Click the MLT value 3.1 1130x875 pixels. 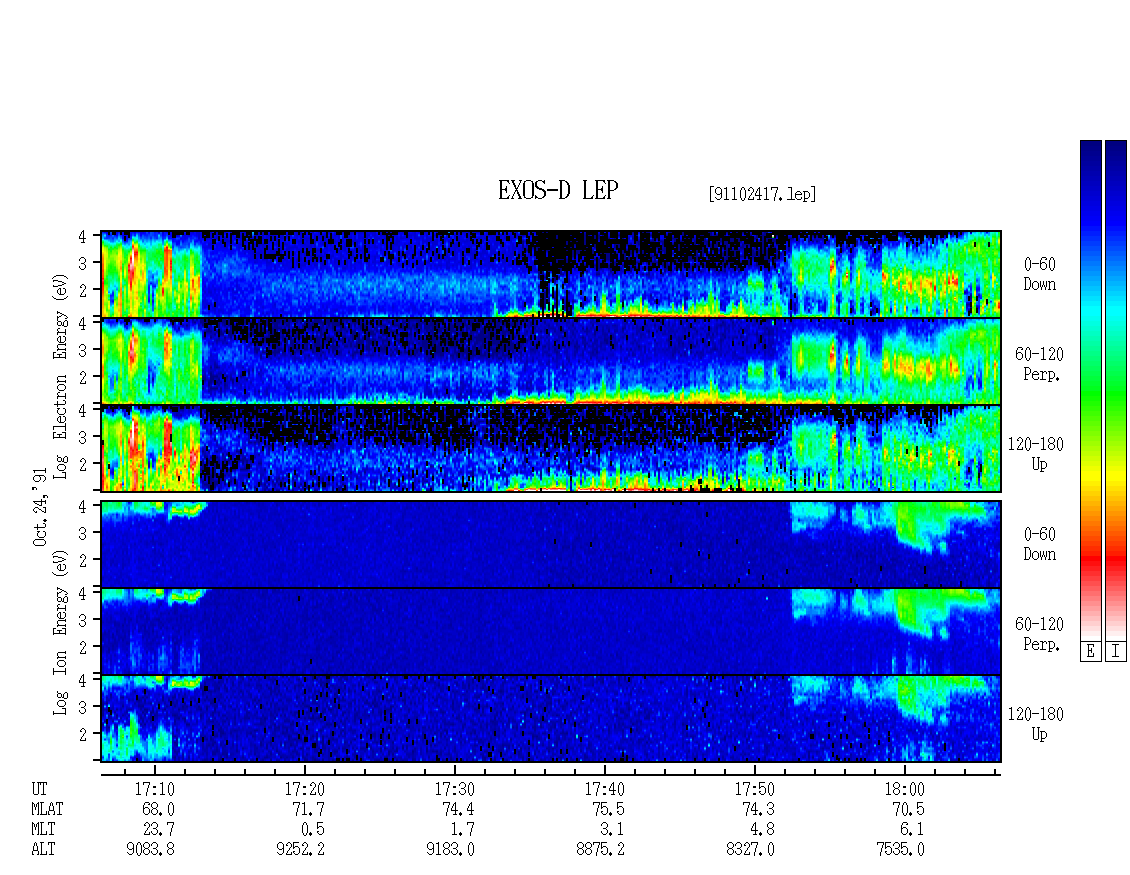pos(613,830)
